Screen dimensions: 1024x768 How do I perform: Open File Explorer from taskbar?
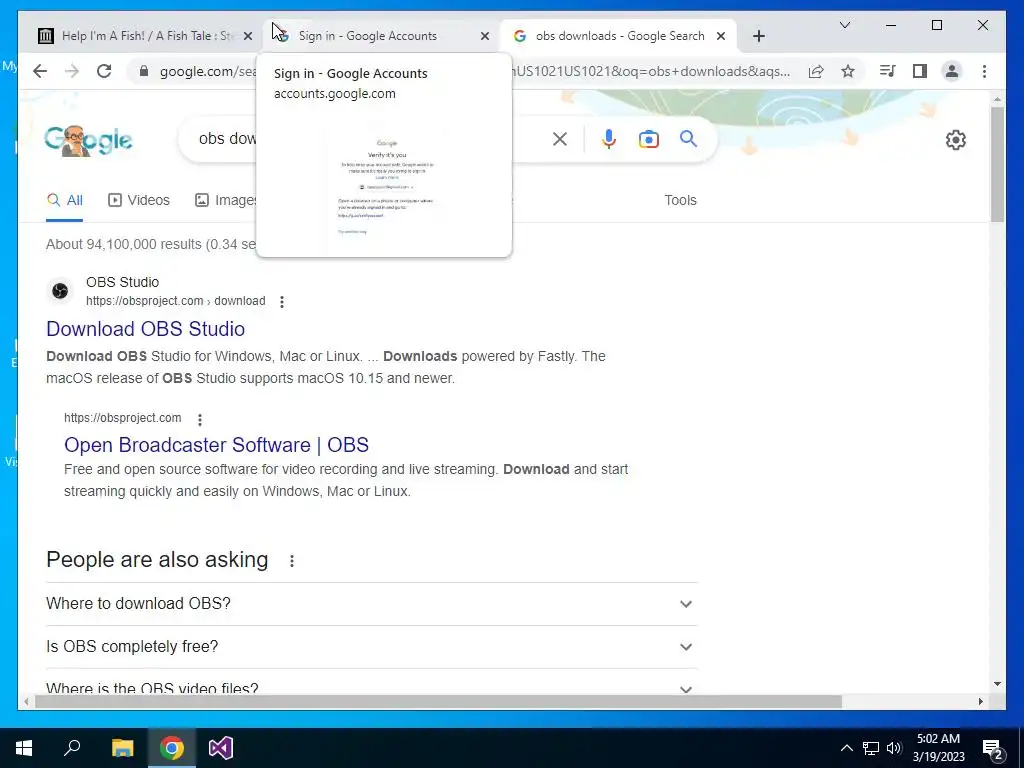[x=122, y=748]
